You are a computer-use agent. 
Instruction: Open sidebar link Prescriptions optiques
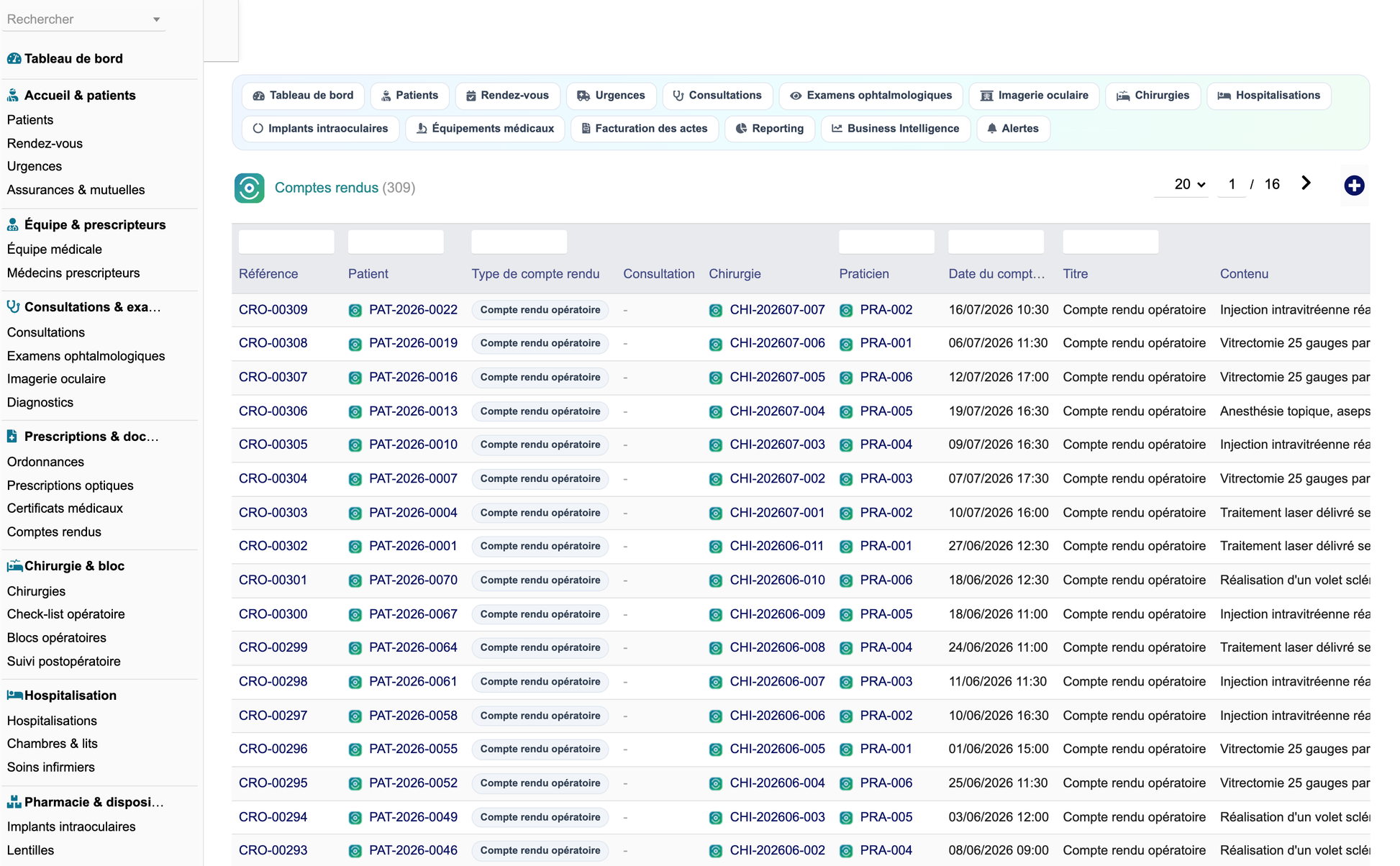pyautogui.click(x=70, y=486)
